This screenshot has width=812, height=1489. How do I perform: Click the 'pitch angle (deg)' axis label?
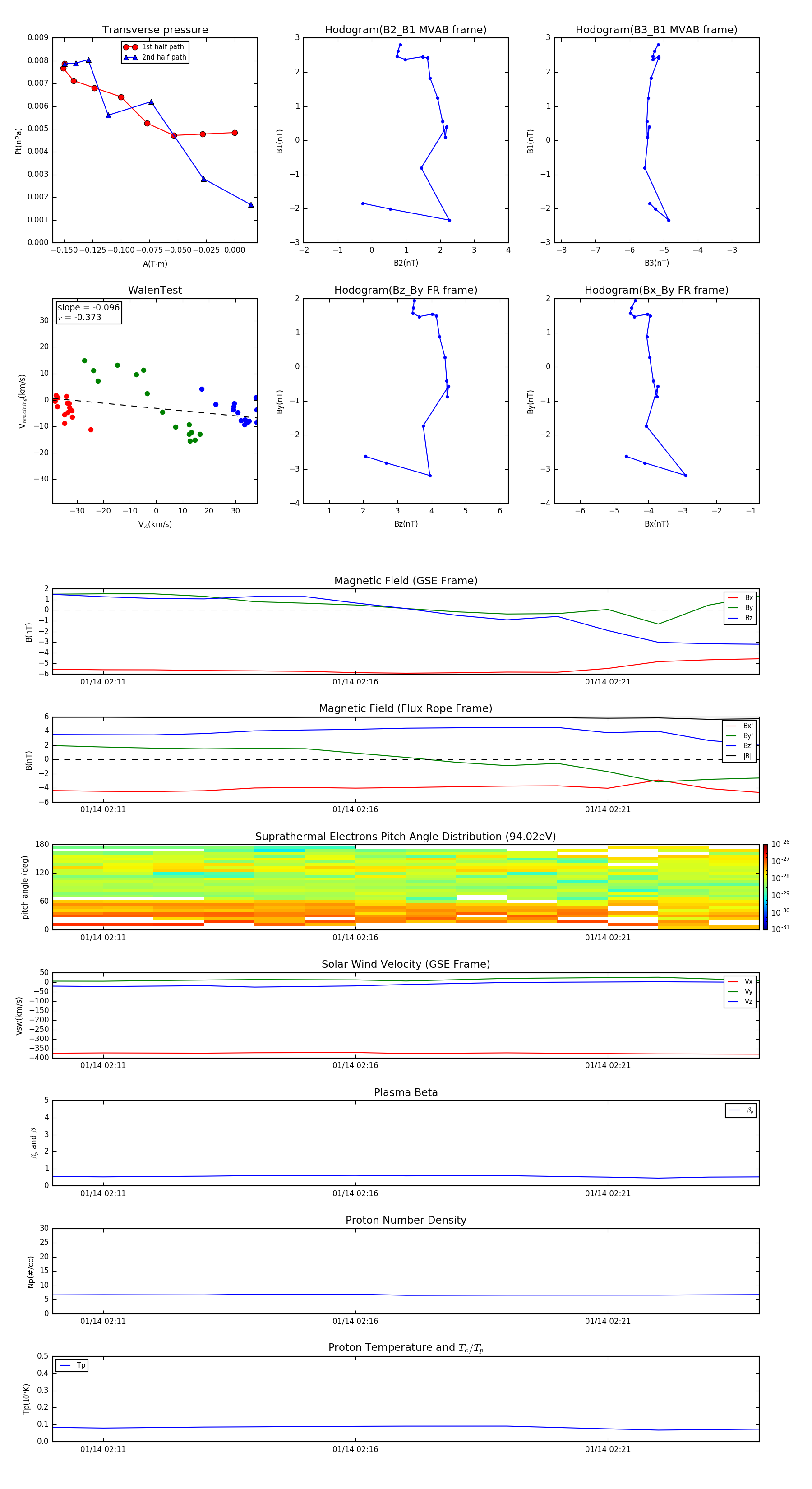click(x=25, y=887)
